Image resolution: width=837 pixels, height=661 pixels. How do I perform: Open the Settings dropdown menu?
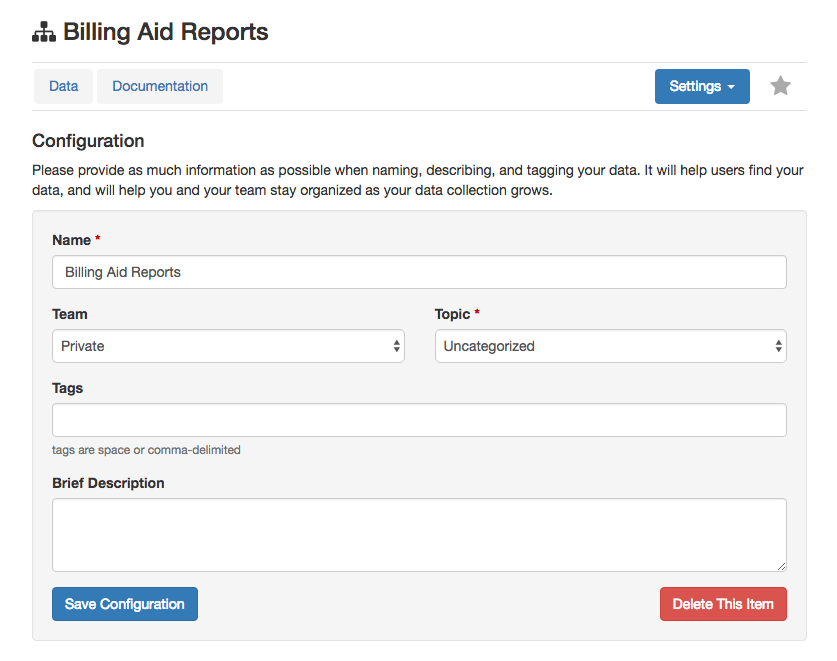click(702, 86)
